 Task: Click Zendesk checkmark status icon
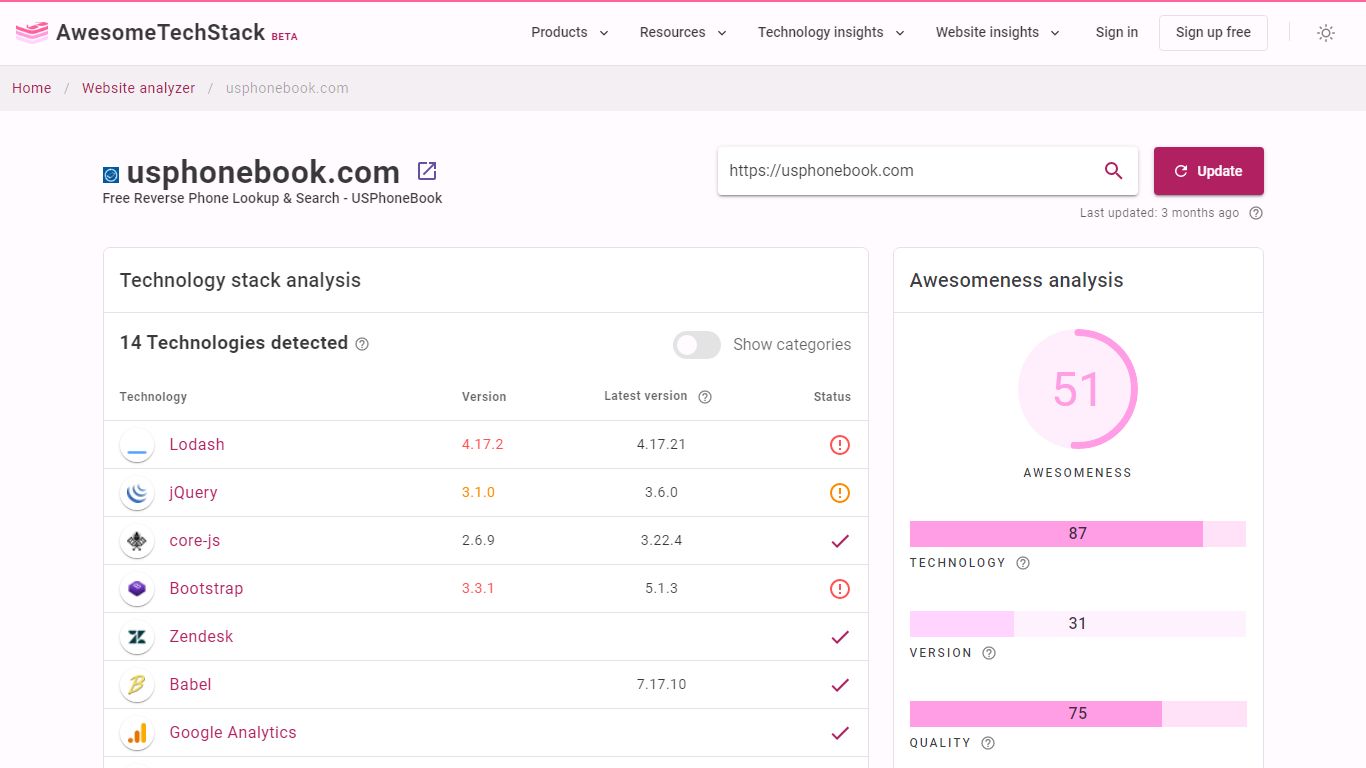840,637
